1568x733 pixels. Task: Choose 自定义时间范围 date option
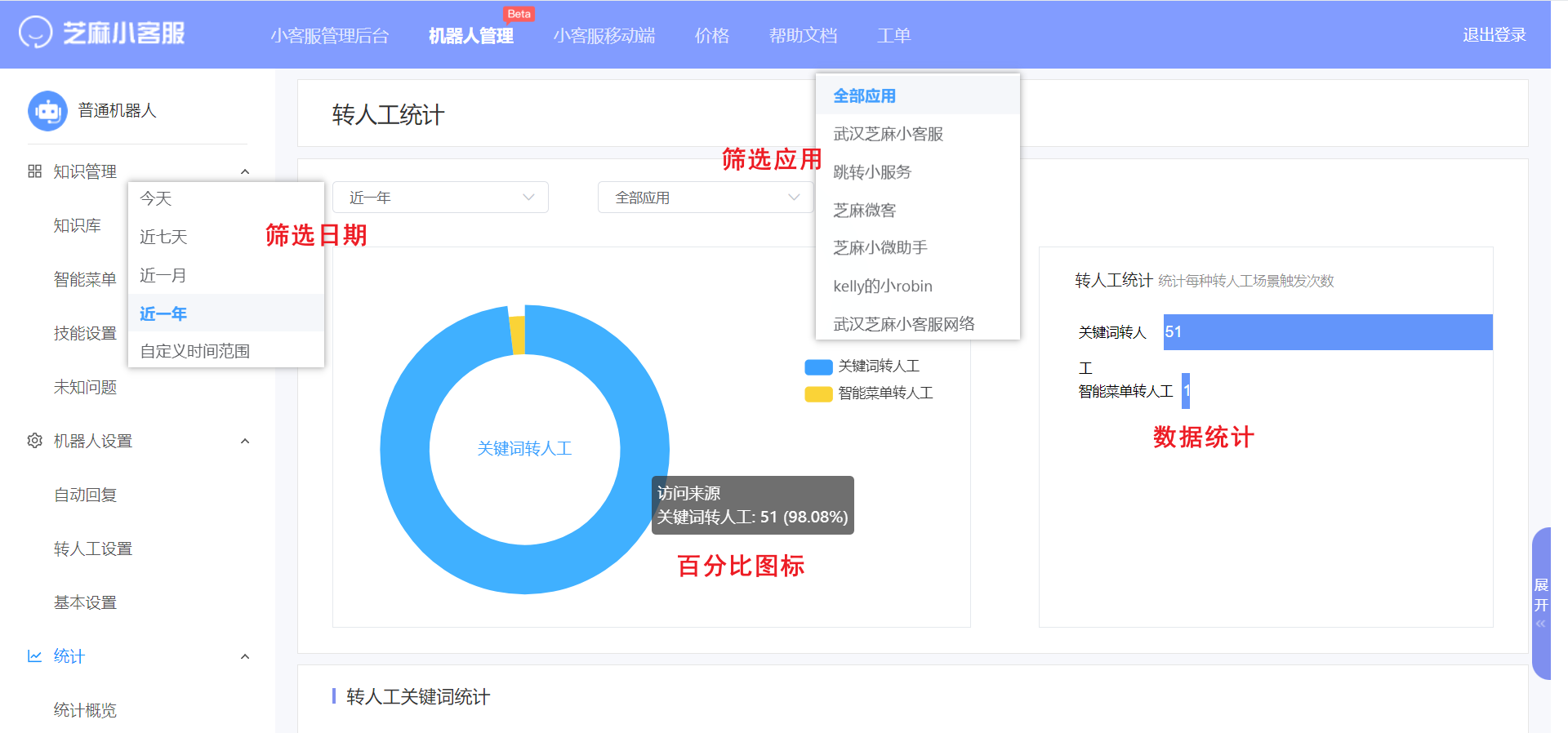pos(226,351)
